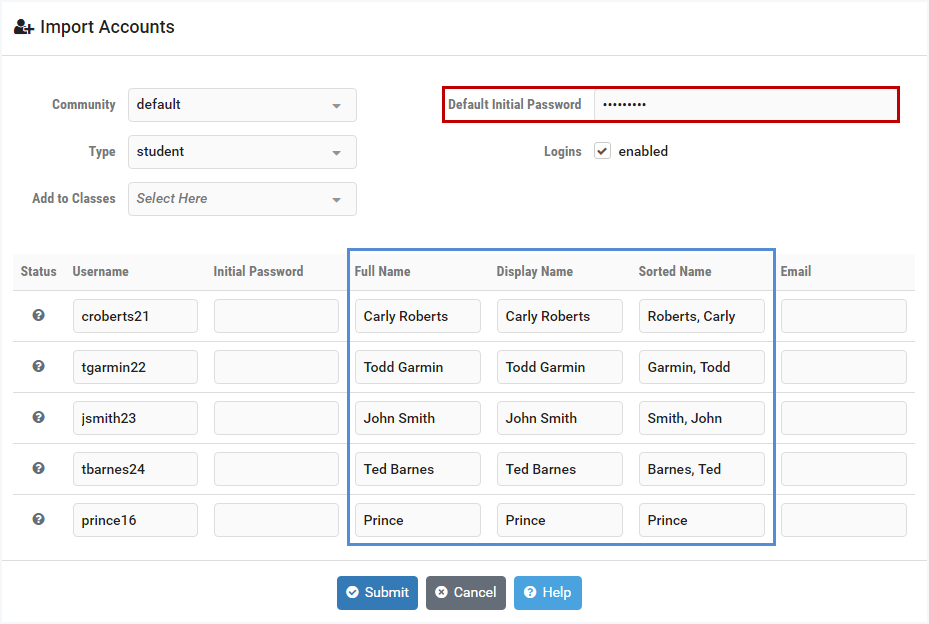Focus the Default Initial Password field

pyautogui.click(x=745, y=104)
